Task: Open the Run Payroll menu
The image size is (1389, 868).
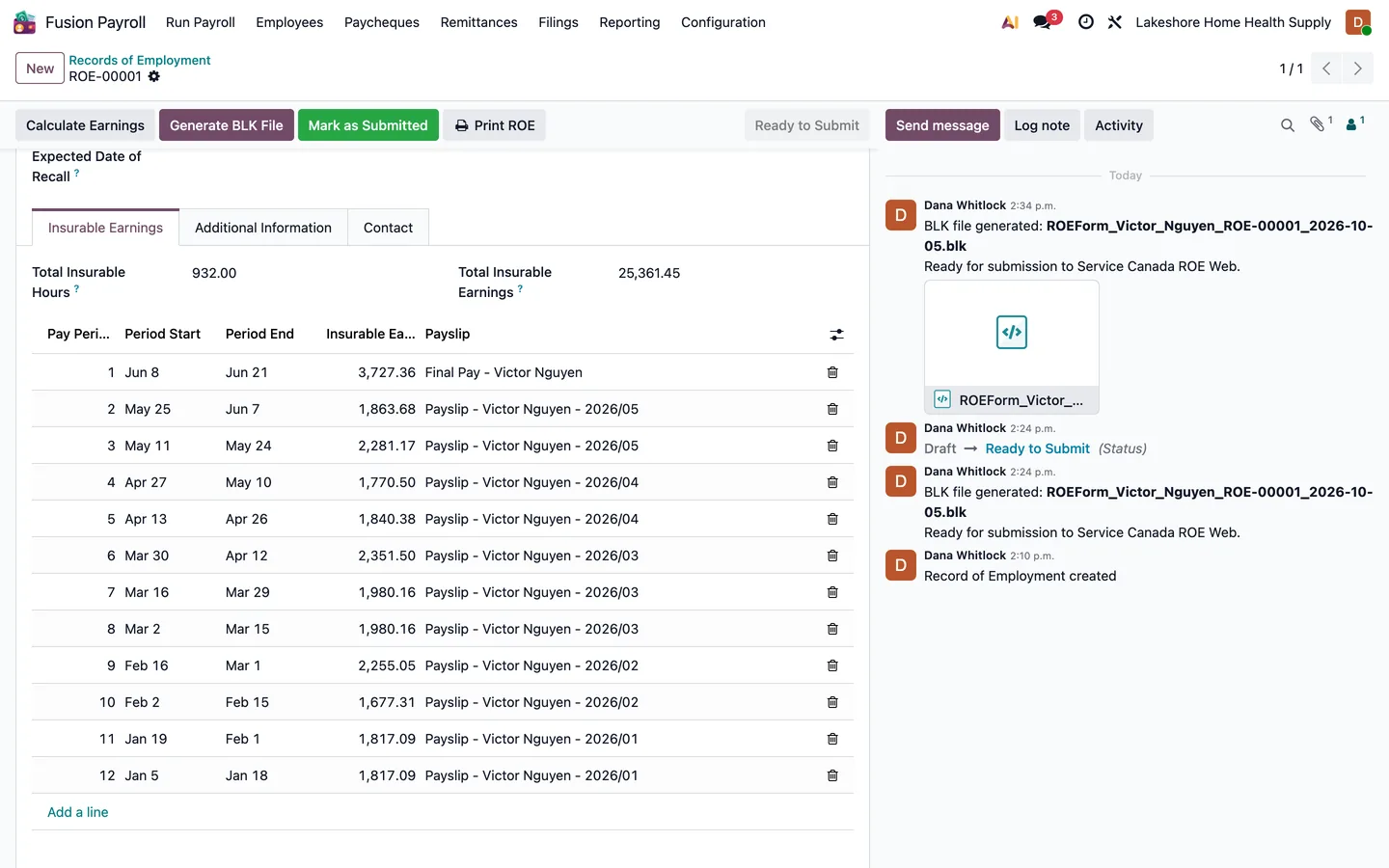Action: (x=201, y=22)
